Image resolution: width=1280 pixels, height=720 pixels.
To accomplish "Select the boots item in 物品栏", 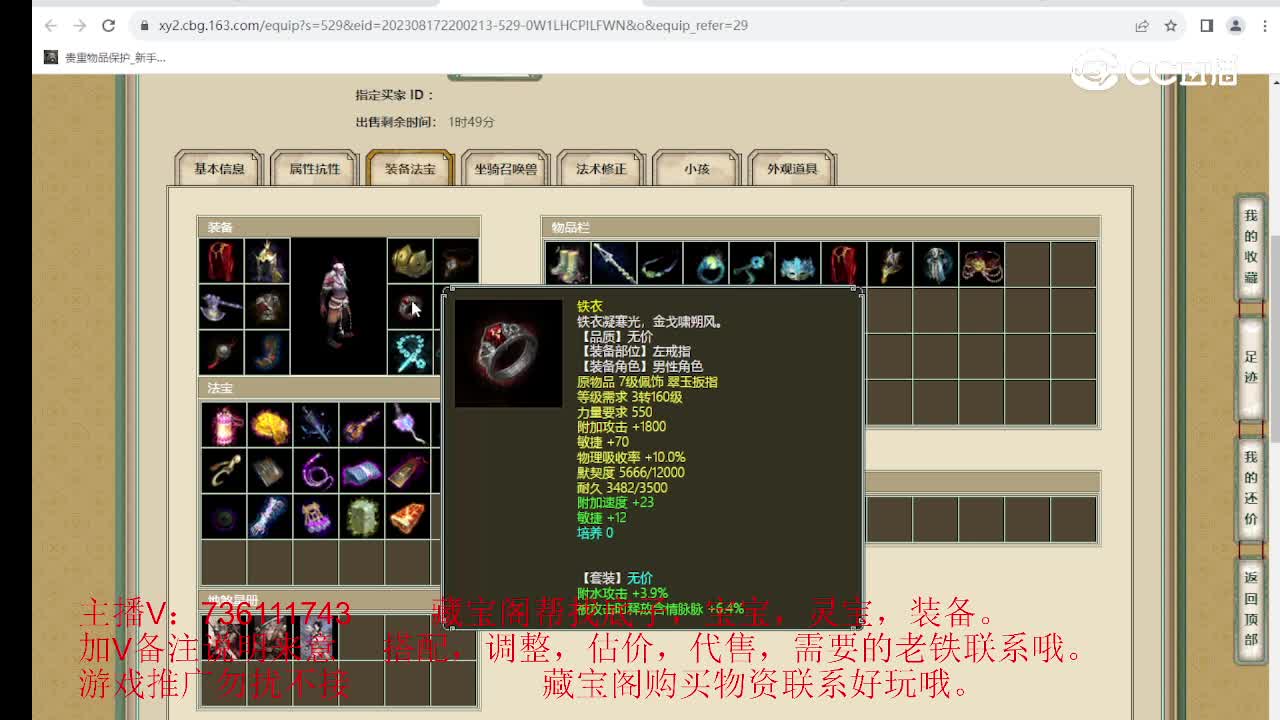I will 567,264.
